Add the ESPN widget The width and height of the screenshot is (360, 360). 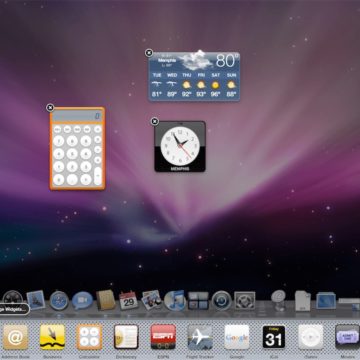click(163, 337)
